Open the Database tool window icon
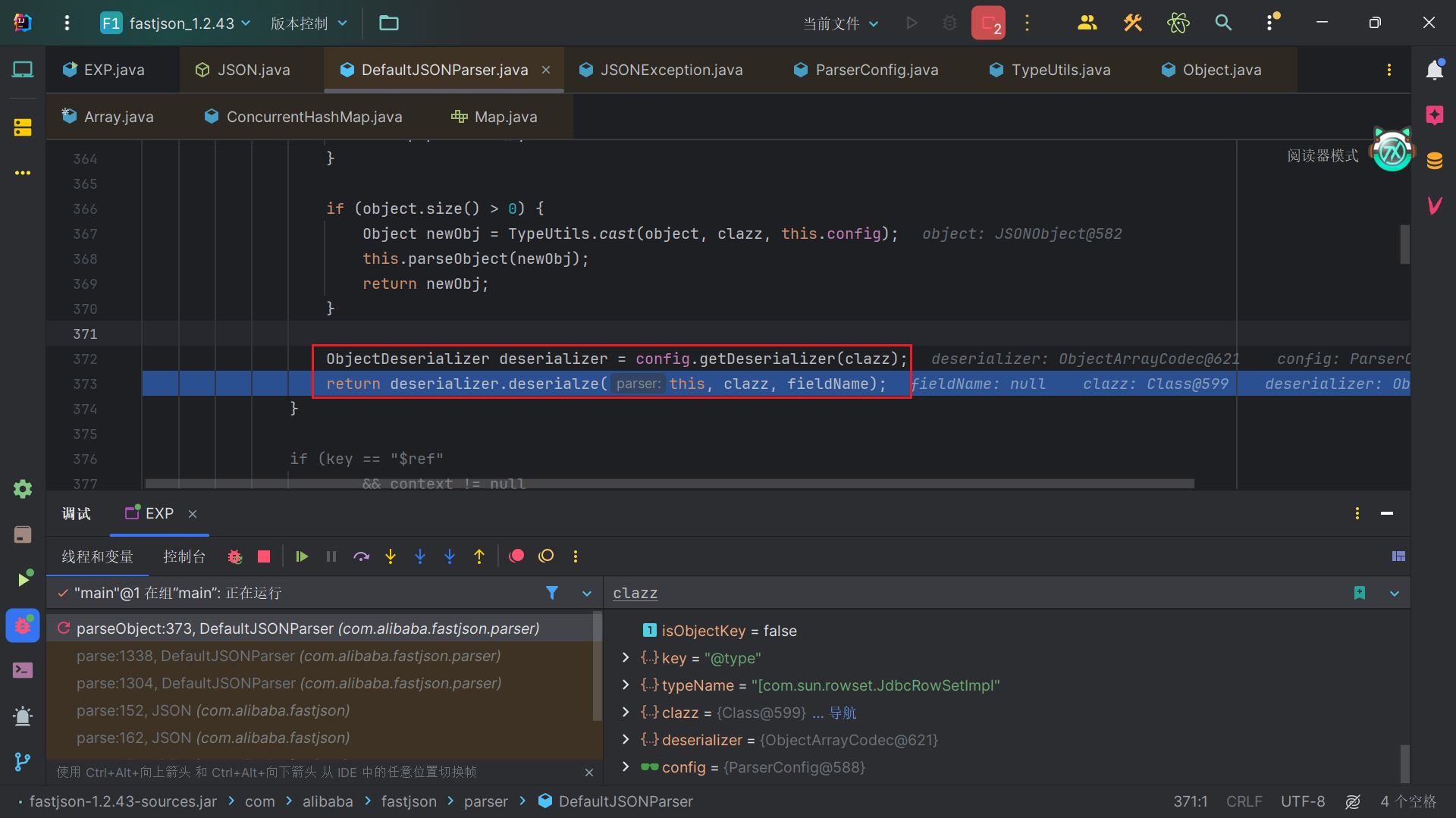Screen dimensions: 1456x818 (1434, 161)
